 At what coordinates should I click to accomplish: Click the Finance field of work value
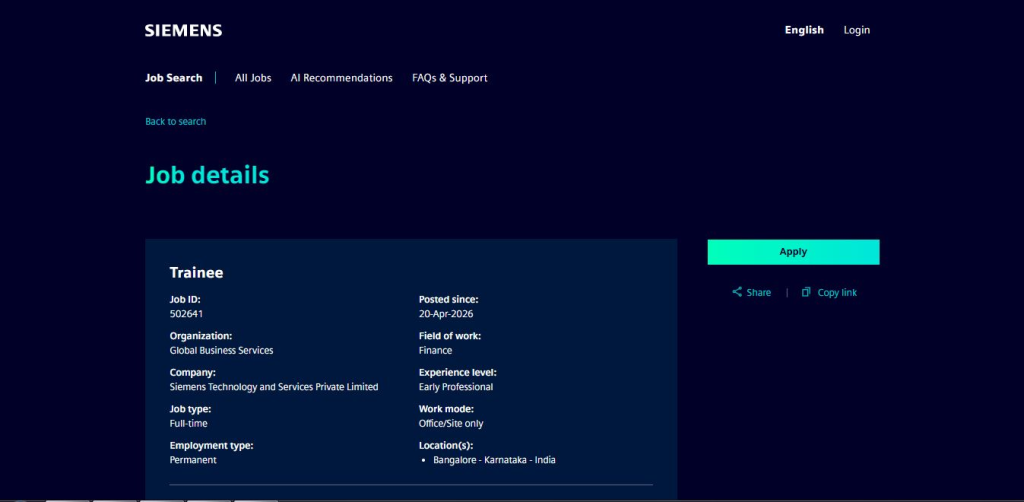435,351
